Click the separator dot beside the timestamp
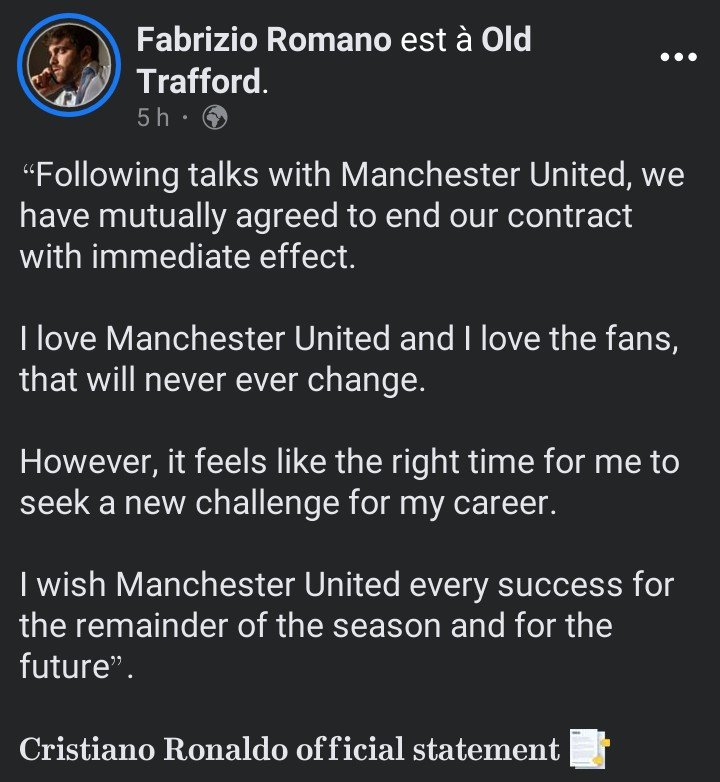 [x=186, y=117]
